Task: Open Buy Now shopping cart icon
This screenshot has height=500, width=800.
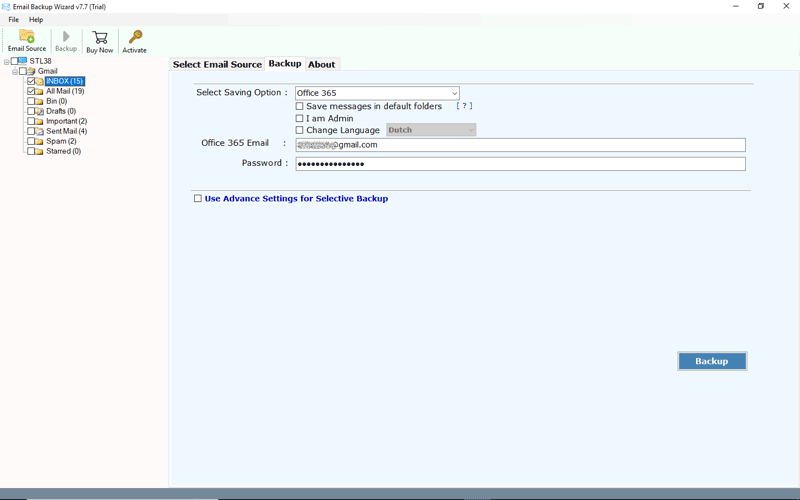Action: (99, 37)
